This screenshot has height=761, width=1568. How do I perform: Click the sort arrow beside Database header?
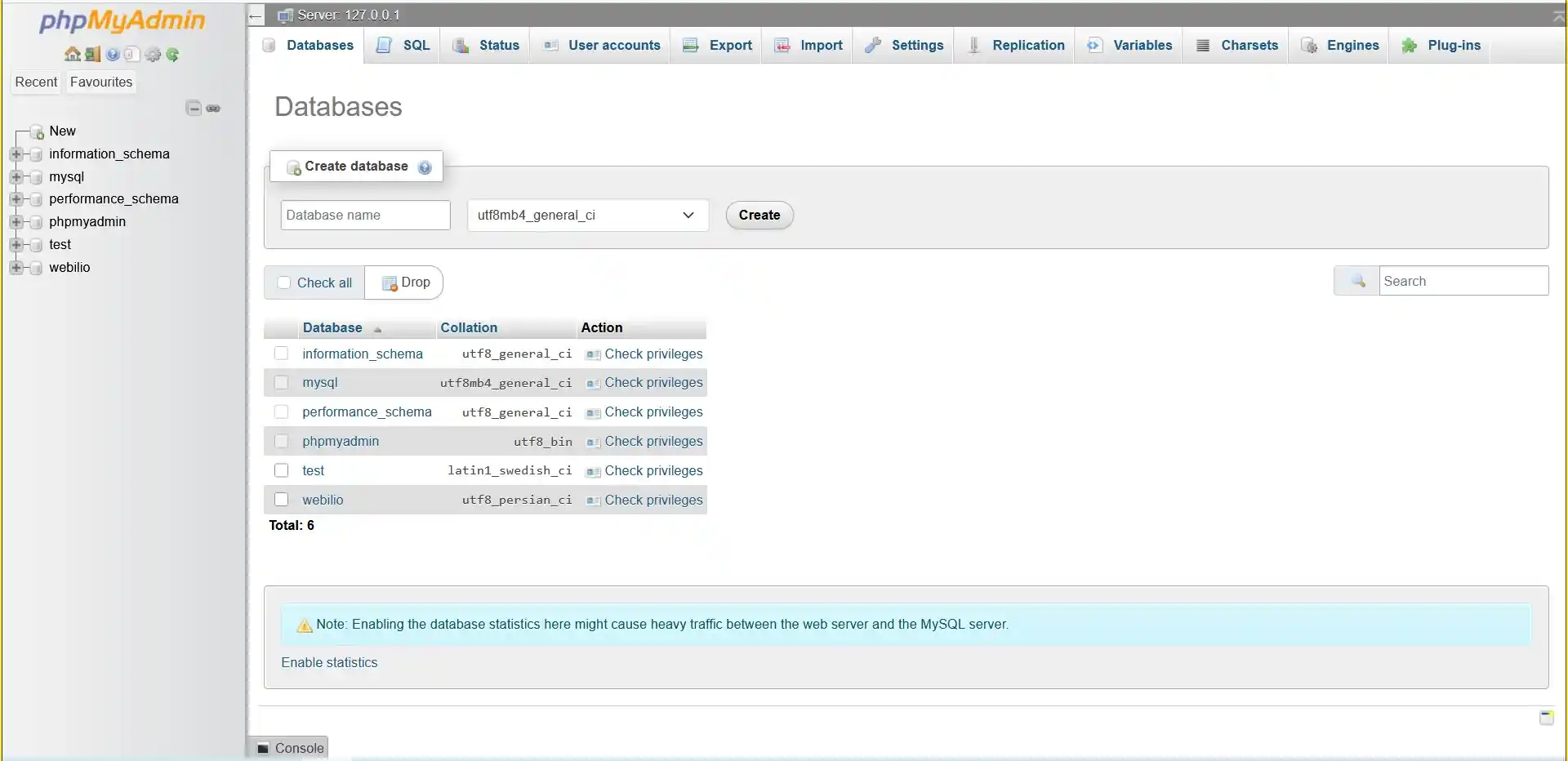pyautogui.click(x=377, y=329)
